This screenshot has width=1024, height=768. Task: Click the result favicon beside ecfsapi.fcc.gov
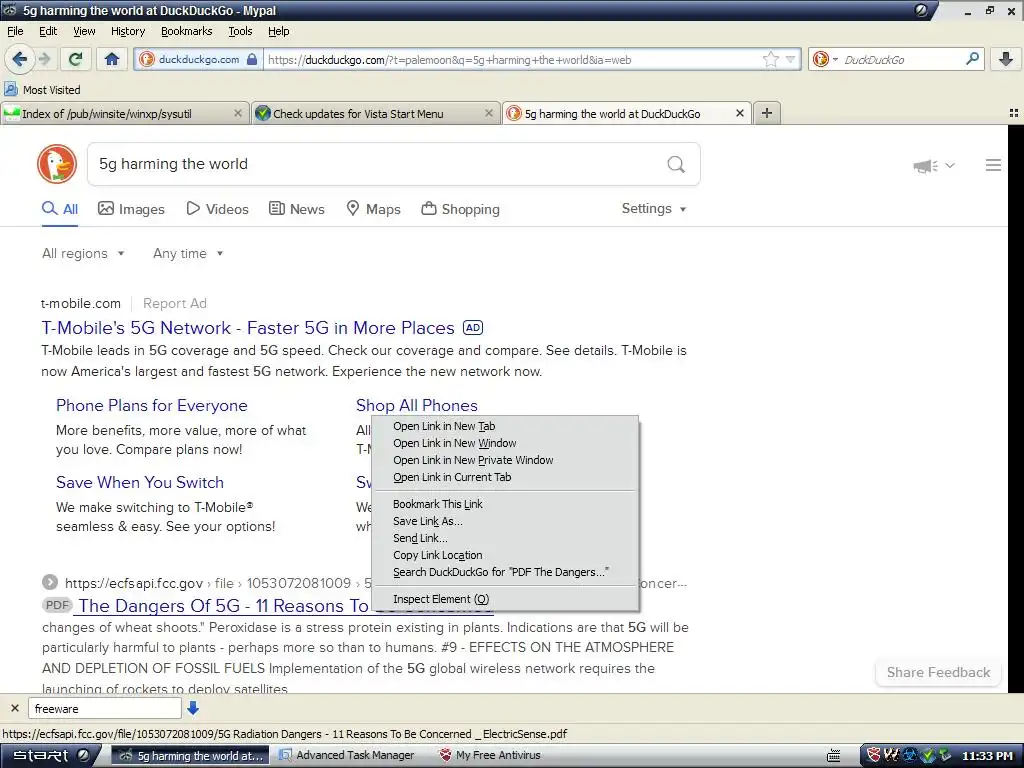click(x=50, y=582)
